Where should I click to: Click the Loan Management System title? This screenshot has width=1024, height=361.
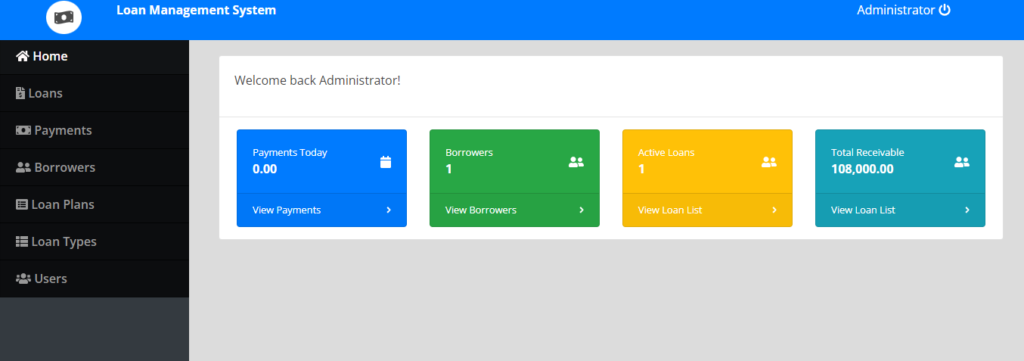click(x=196, y=10)
